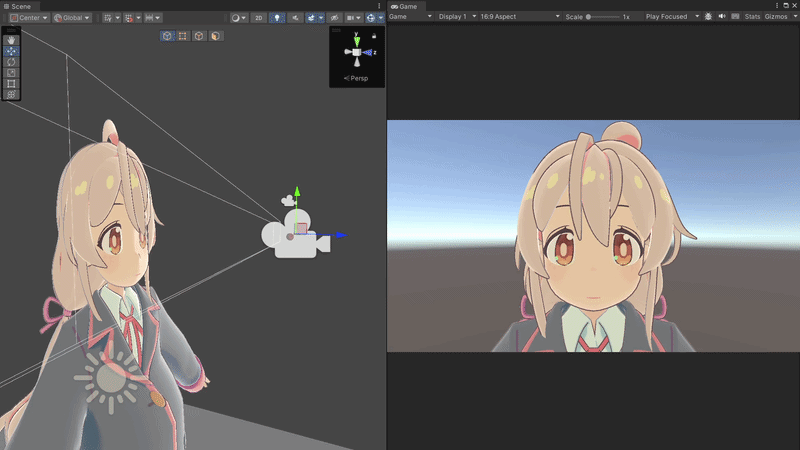This screenshot has height=450, width=800.
Task: Click the grid snapping icon
Action: pyautogui.click(x=129, y=18)
